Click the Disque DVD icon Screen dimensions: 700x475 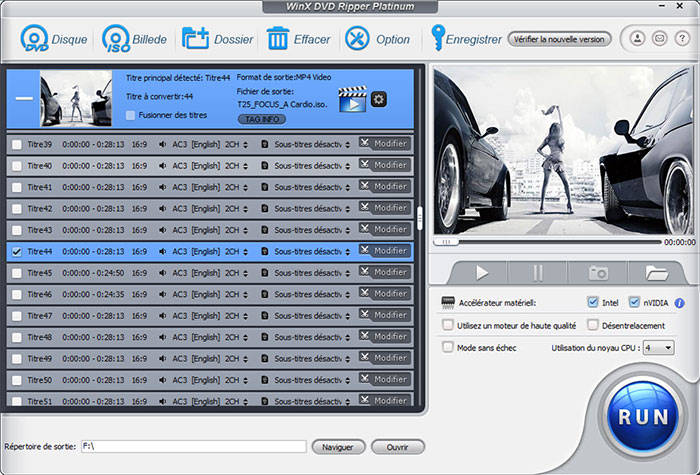coord(36,40)
